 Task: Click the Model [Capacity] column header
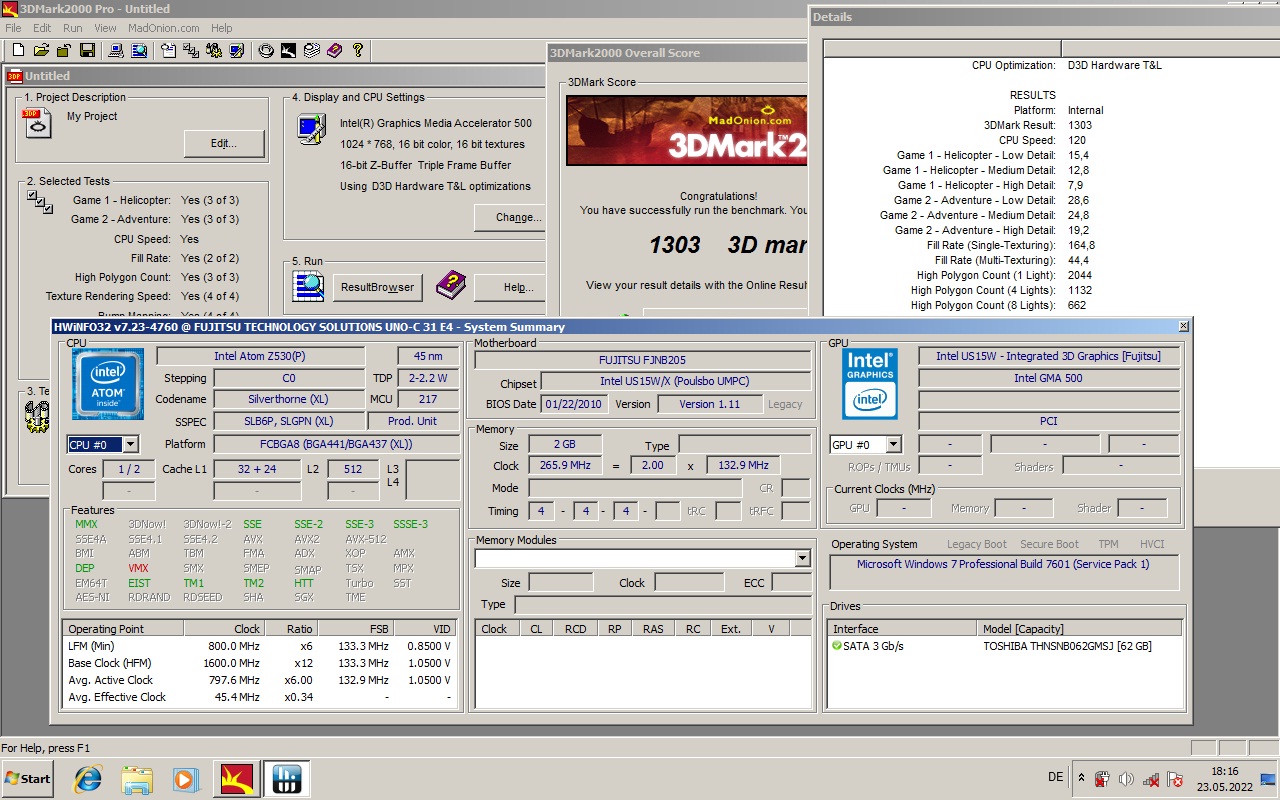tap(1080, 629)
